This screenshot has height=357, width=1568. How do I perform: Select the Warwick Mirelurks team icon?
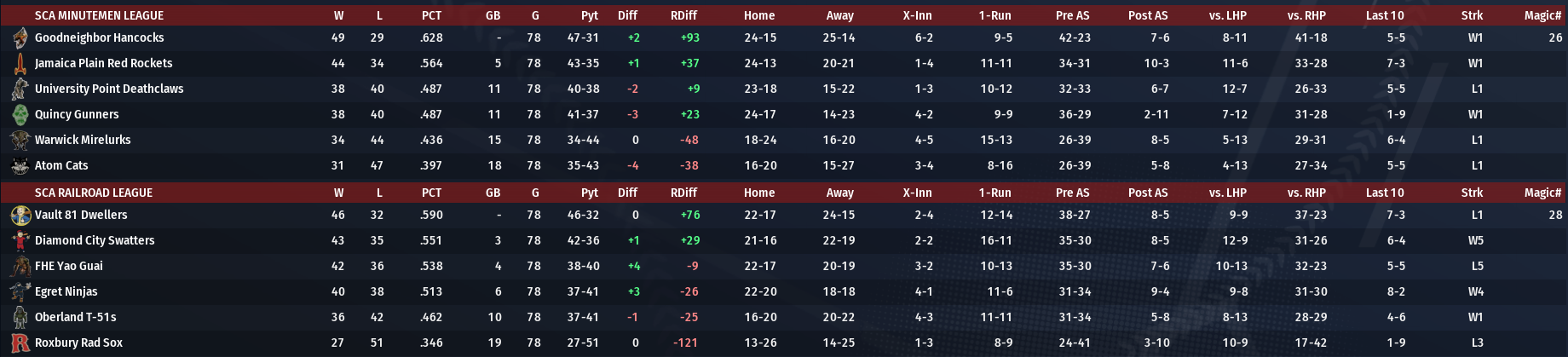20,140
